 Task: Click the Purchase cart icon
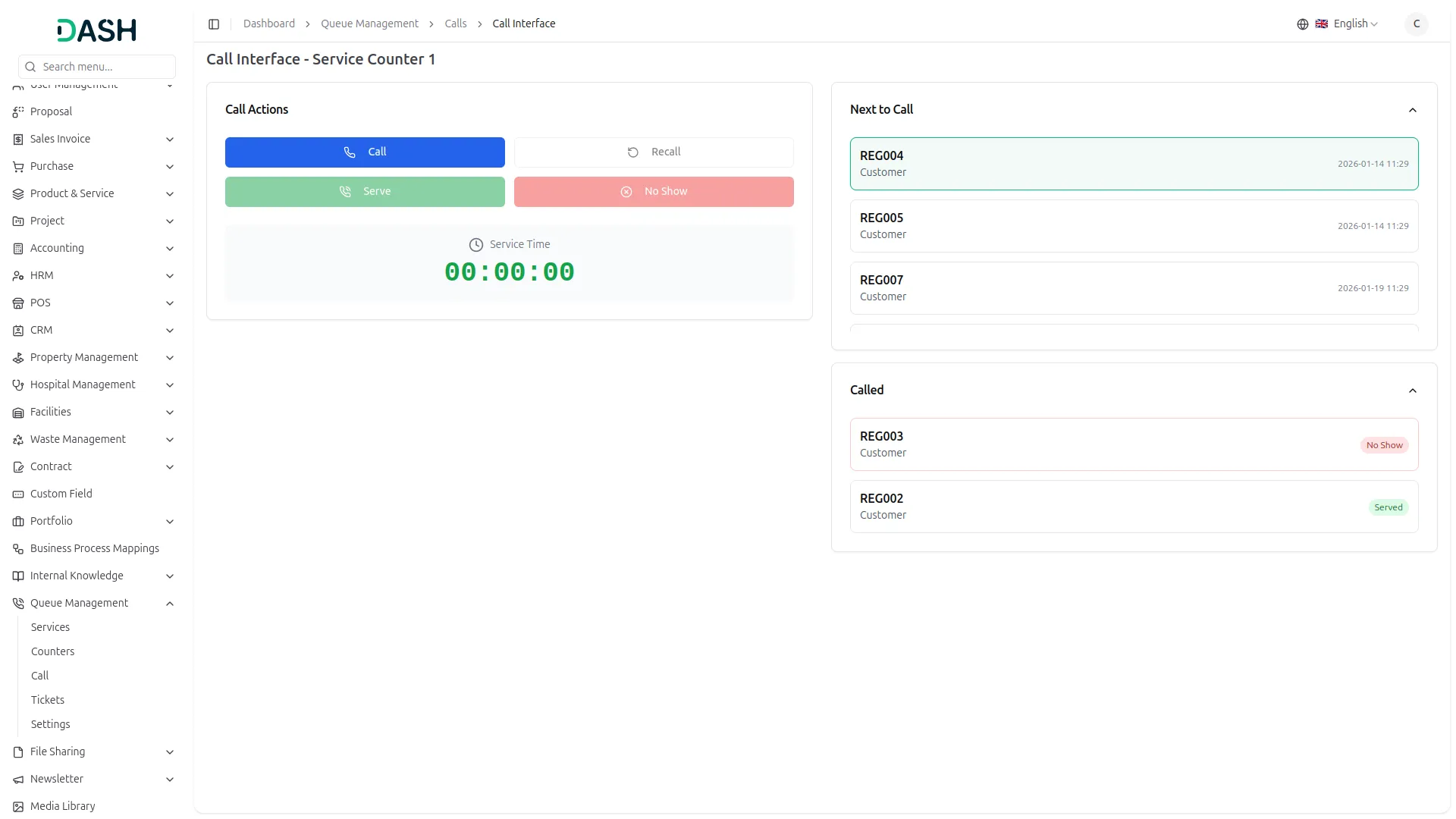point(18,167)
